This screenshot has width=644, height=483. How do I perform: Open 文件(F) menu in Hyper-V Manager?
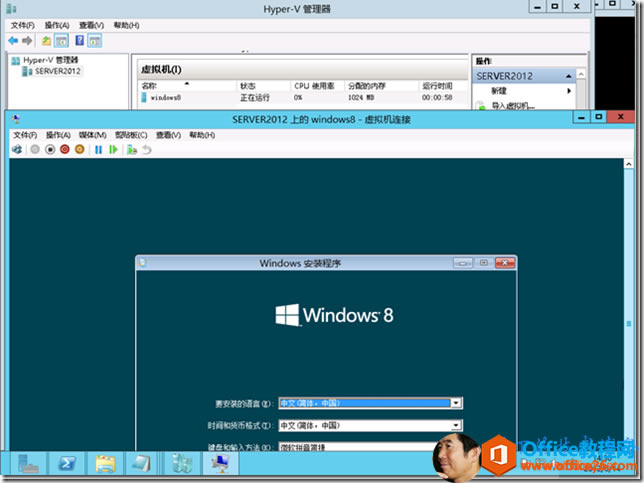tap(23, 25)
